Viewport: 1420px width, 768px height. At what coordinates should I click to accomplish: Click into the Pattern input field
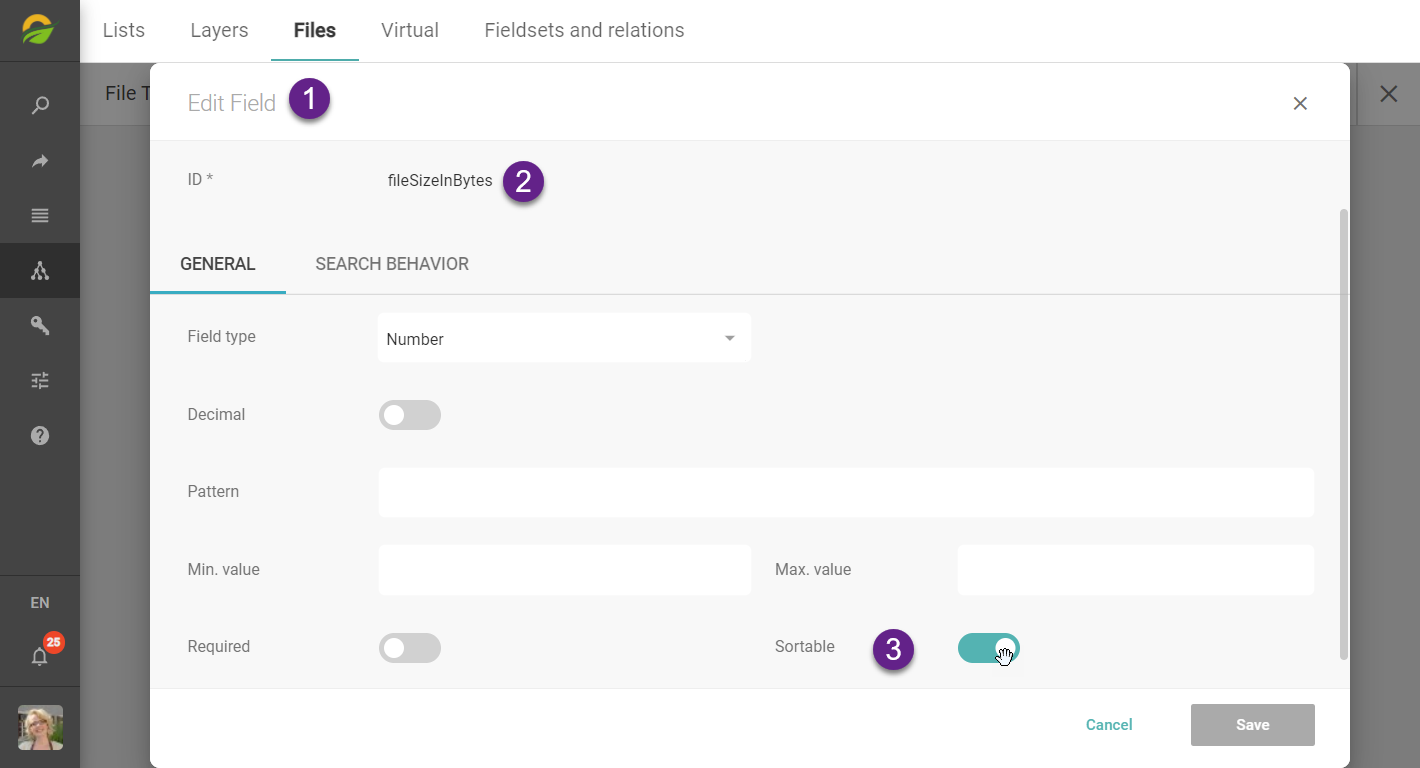pos(845,492)
